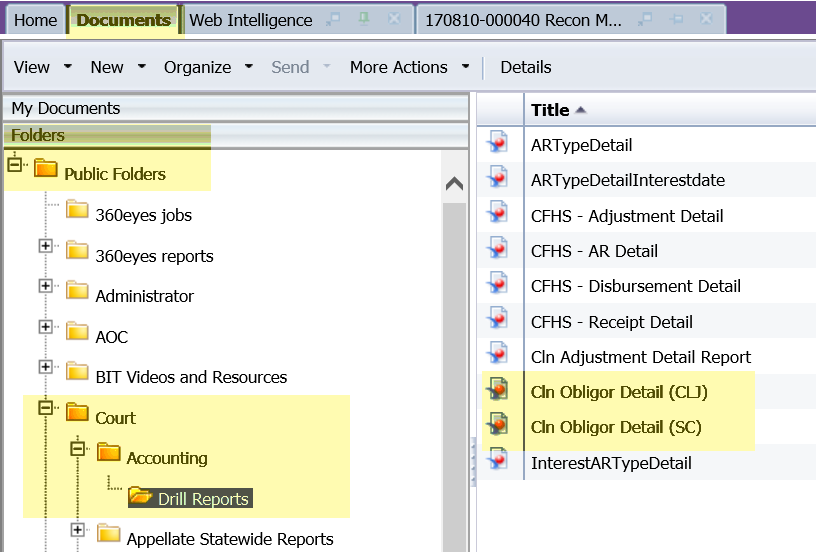This screenshot has height=552, width=816.
Task: Click the CFHS - Adjustment Detail icon
Action: pyautogui.click(x=498, y=213)
